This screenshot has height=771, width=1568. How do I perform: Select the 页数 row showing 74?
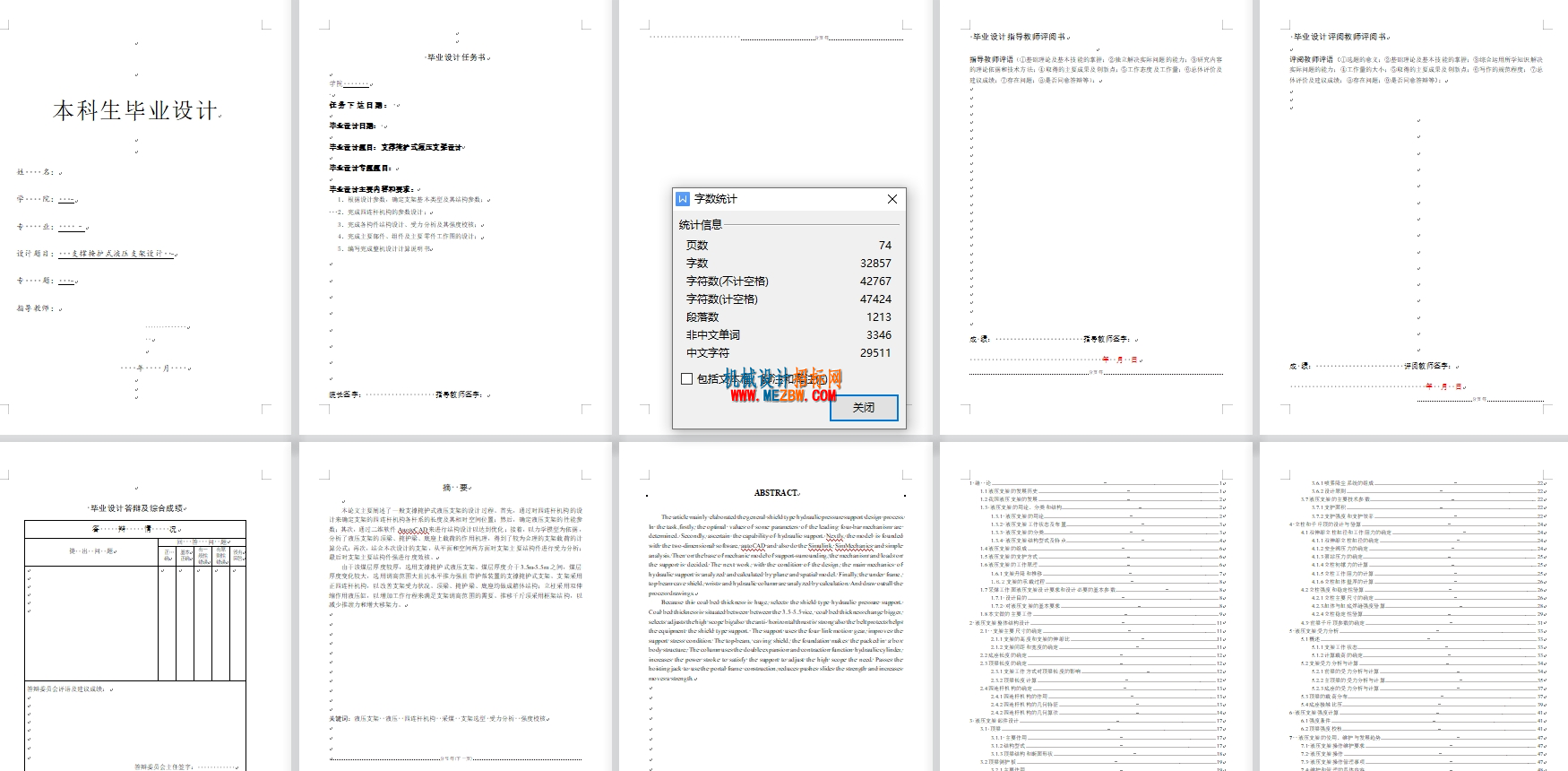(x=788, y=245)
